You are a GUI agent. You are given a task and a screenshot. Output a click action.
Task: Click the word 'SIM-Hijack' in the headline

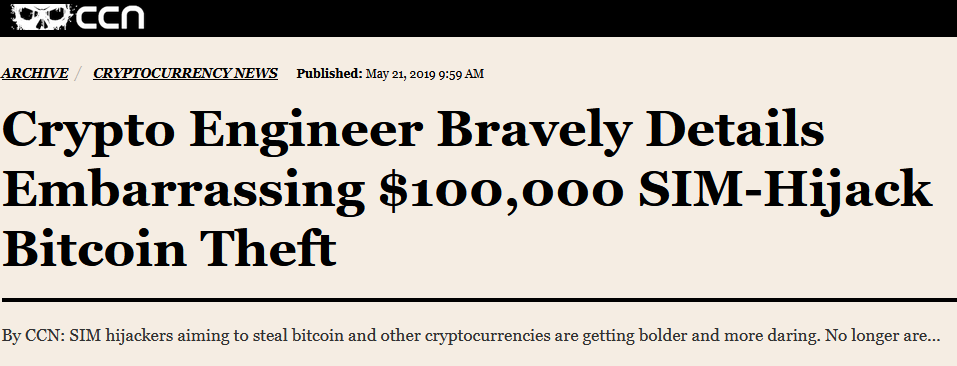(785, 191)
